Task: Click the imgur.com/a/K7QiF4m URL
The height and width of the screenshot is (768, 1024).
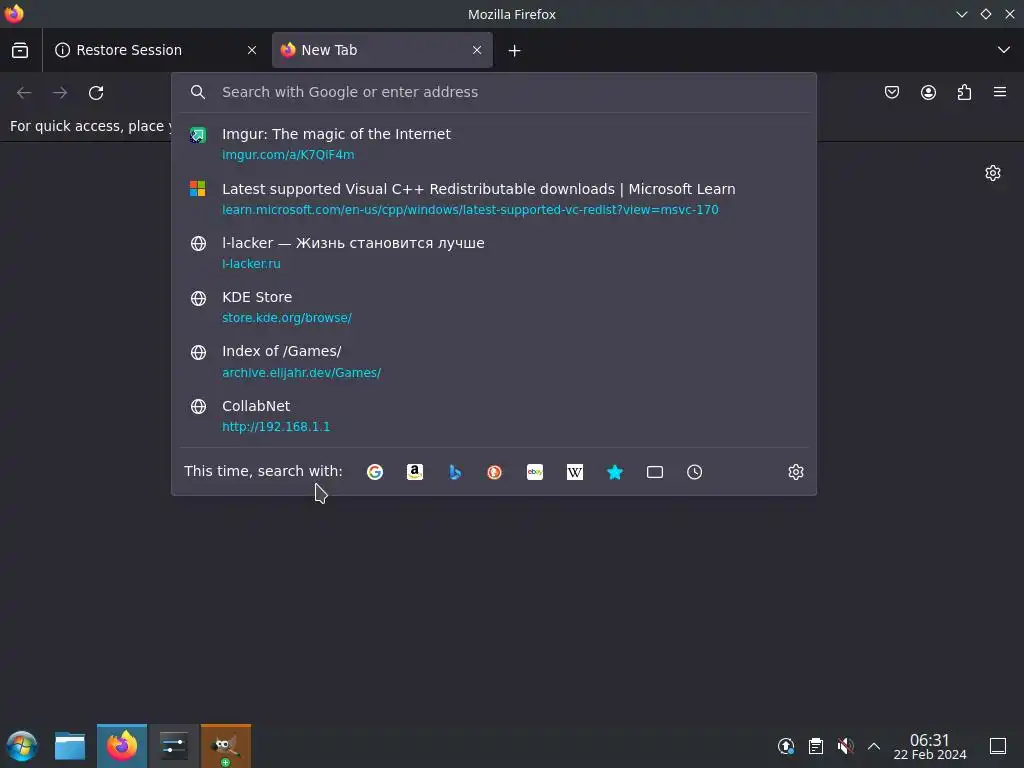Action: [x=288, y=155]
